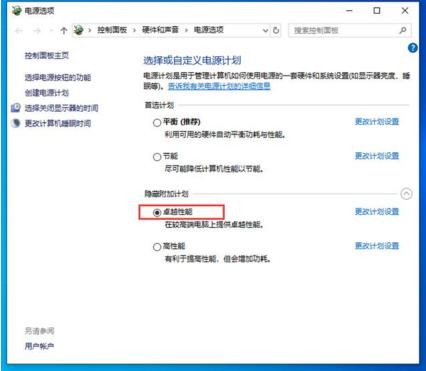The width and height of the screenshot is (426, 371).
Task: Refresh the Power Options page
Action: click(x=276, y=30)
